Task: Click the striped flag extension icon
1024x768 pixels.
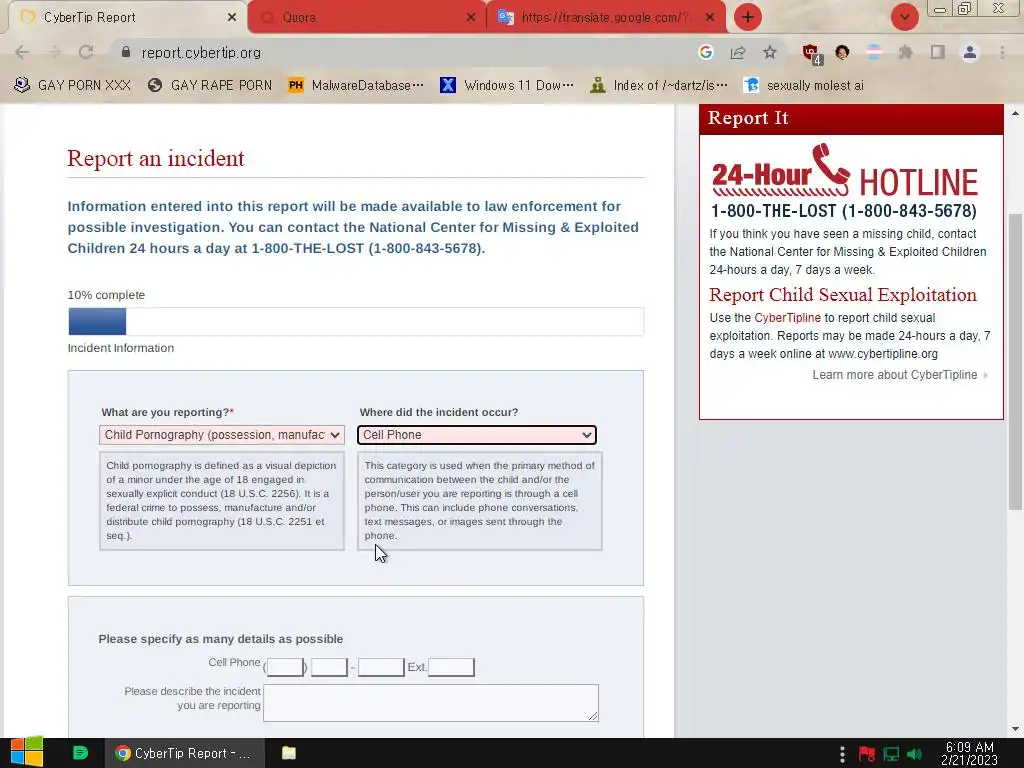Action: click(x=874, y=52)
